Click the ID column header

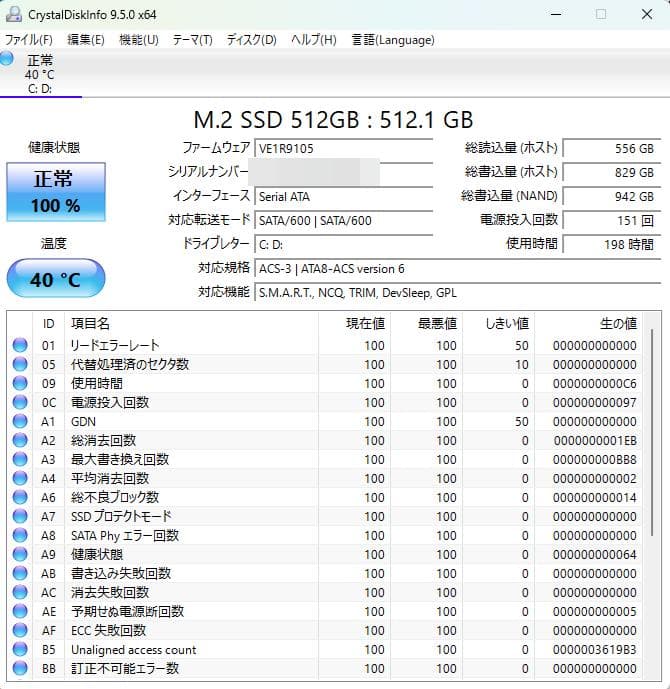pos(48,324)
